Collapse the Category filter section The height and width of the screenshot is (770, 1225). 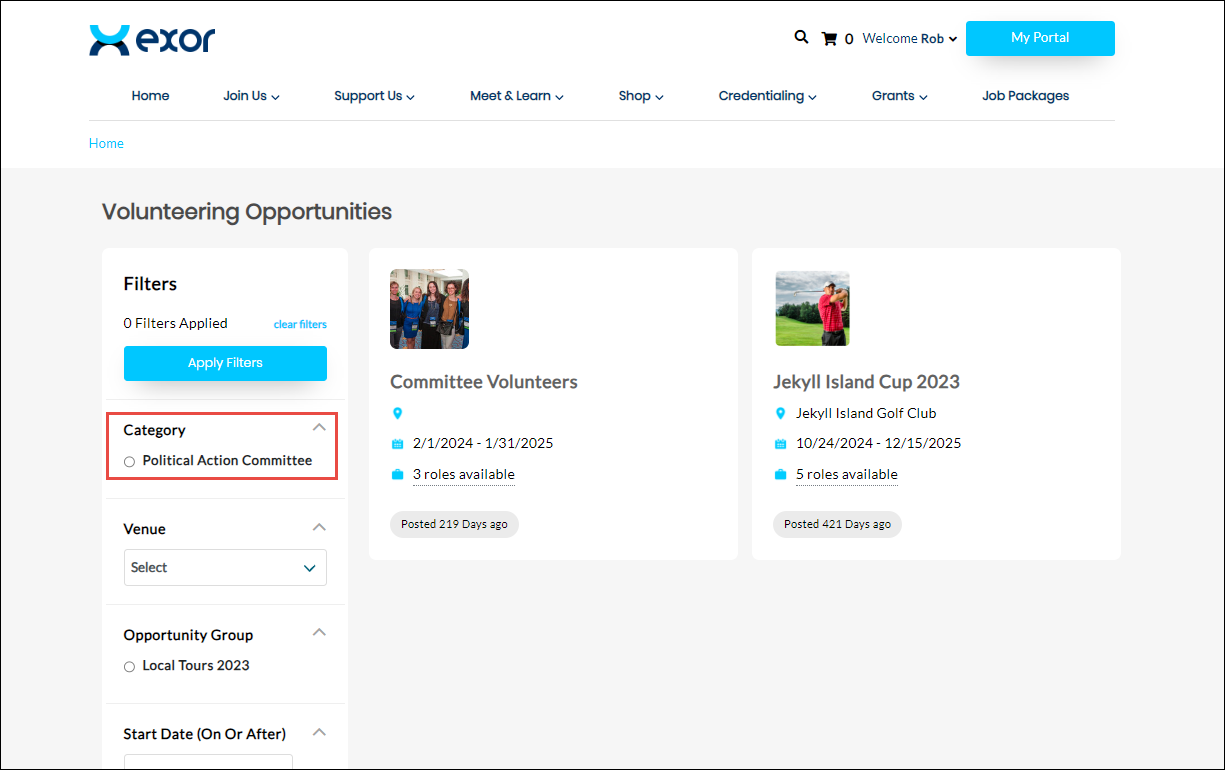[319, 428]
